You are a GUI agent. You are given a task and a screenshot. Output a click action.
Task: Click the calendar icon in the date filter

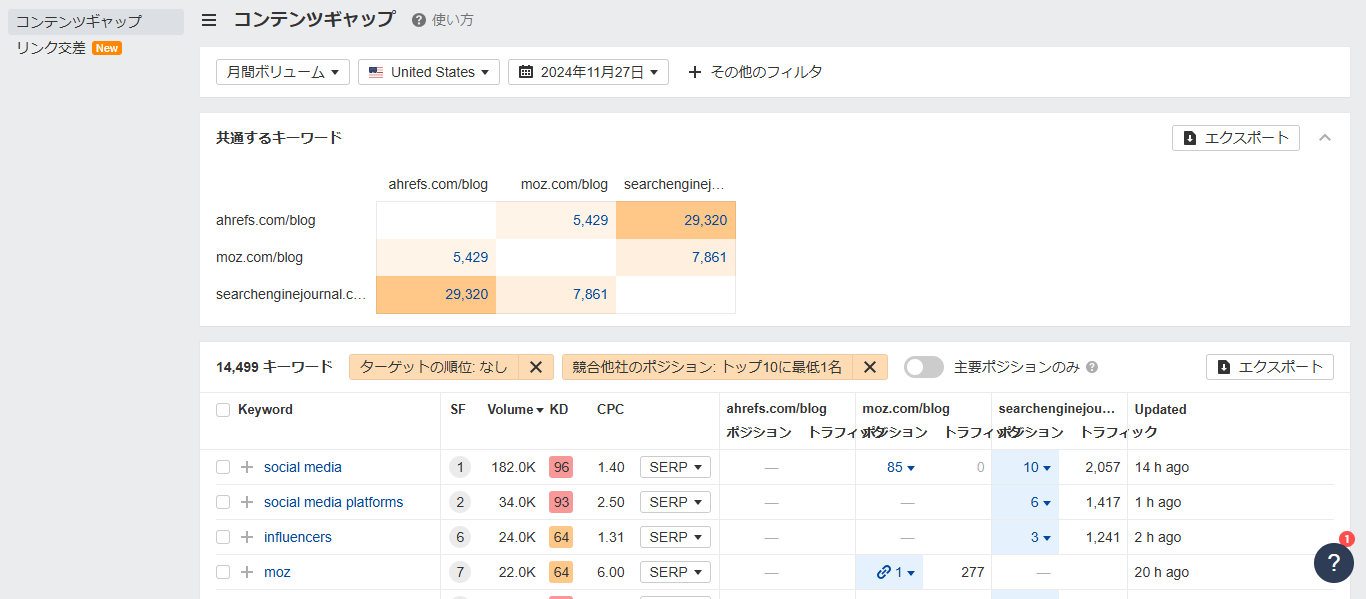527,71
